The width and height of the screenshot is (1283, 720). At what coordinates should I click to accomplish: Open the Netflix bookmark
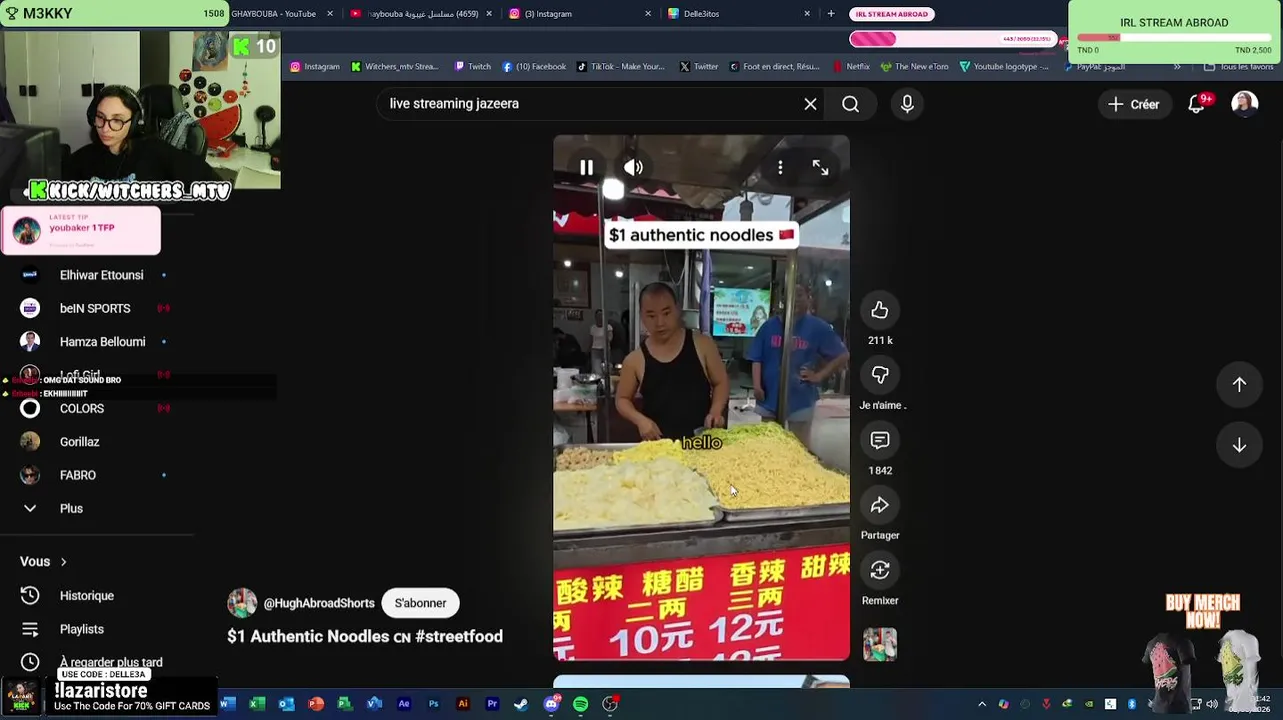(851, 67)
